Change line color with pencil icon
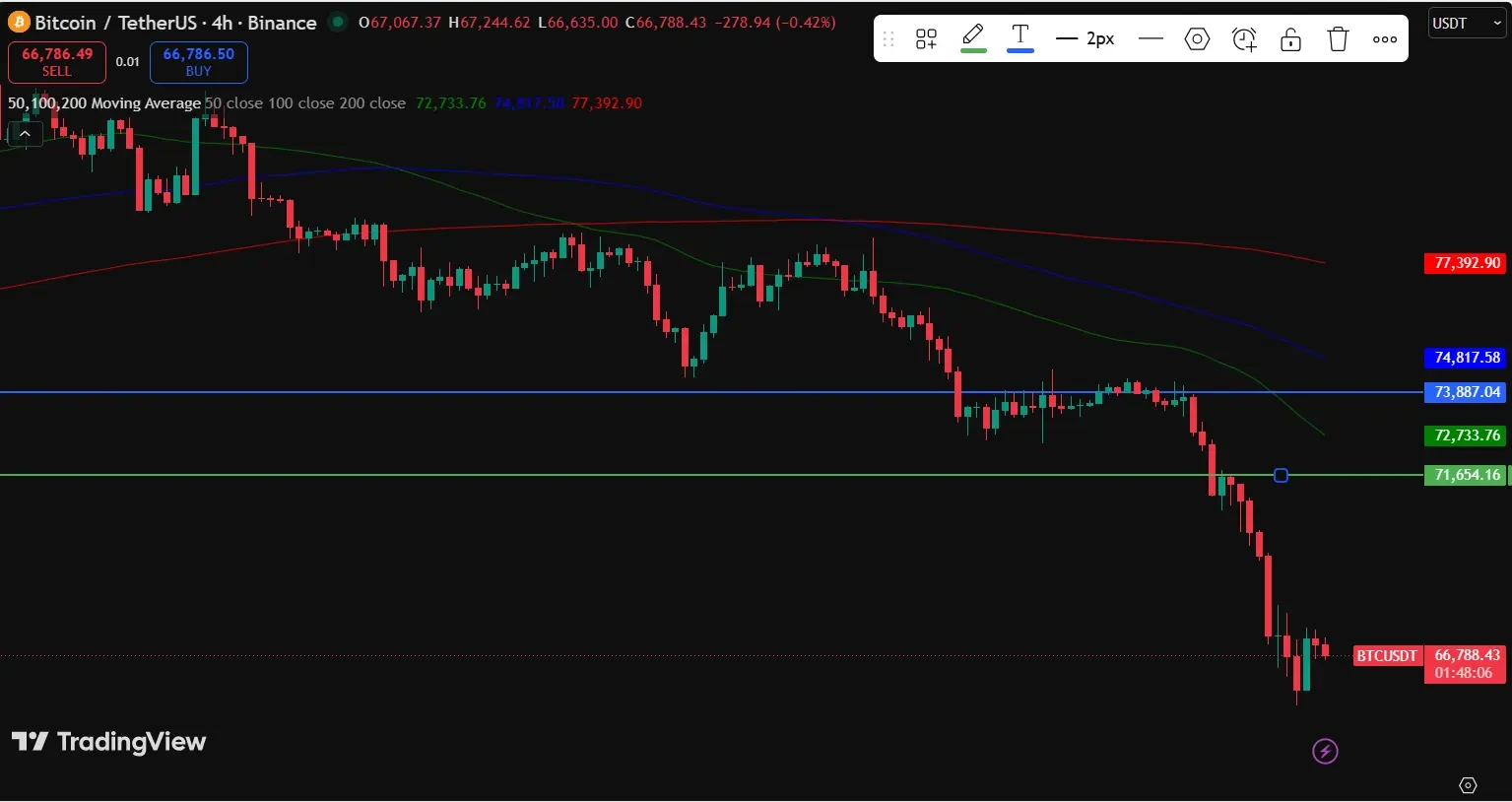Screen dimensions: 1512x802 click(973, 37)
